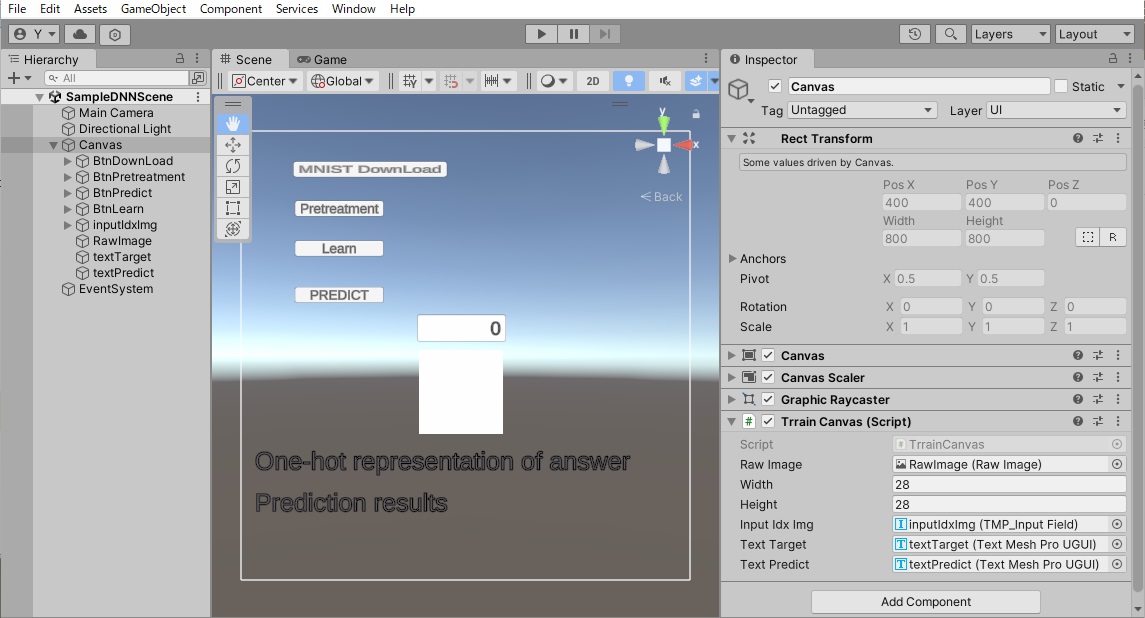Click the Play button in toolbar
This screenshot has height=618, width=1145.
[541, 34]
